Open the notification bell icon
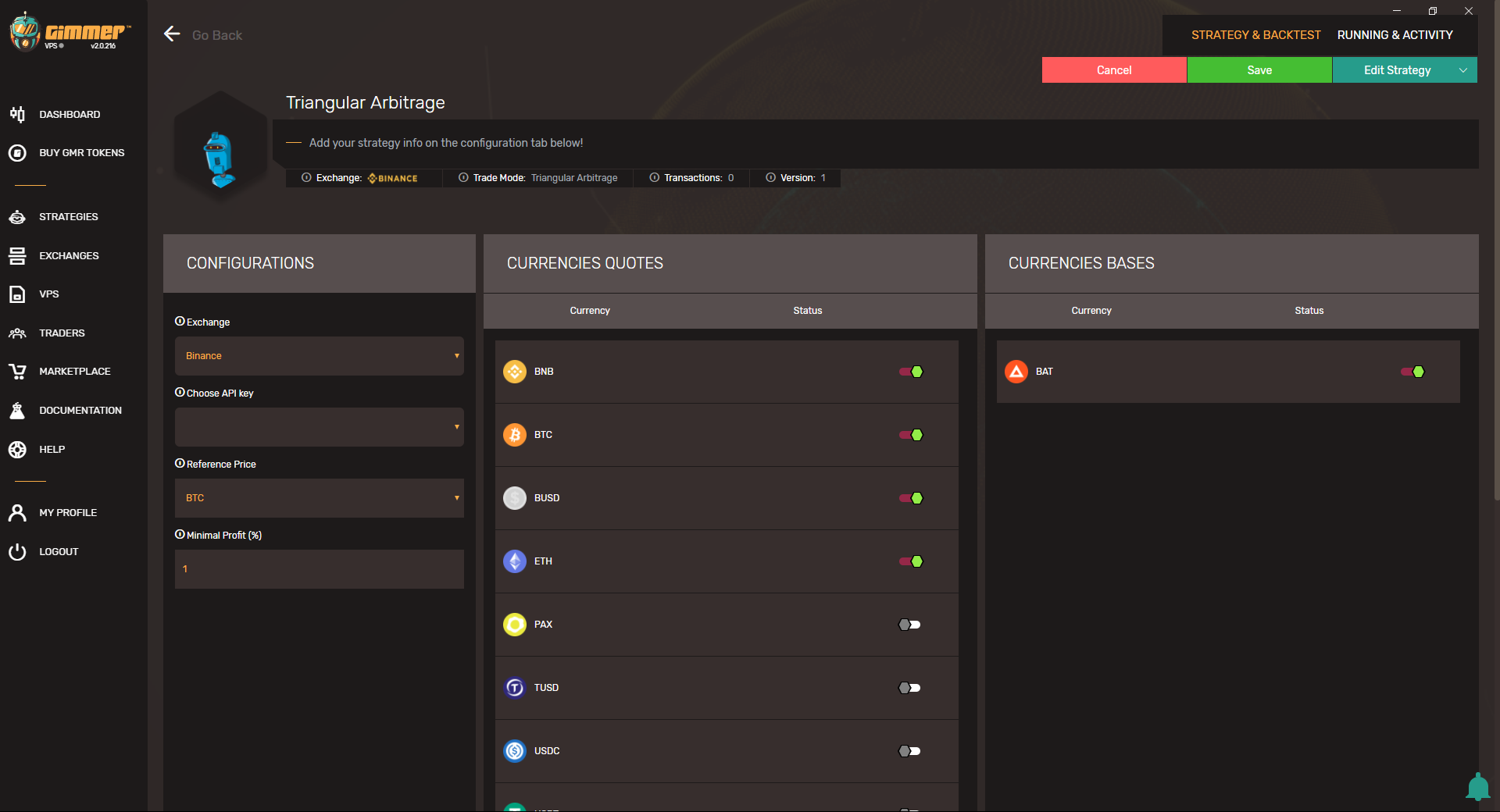 (x=1477, y=787)
